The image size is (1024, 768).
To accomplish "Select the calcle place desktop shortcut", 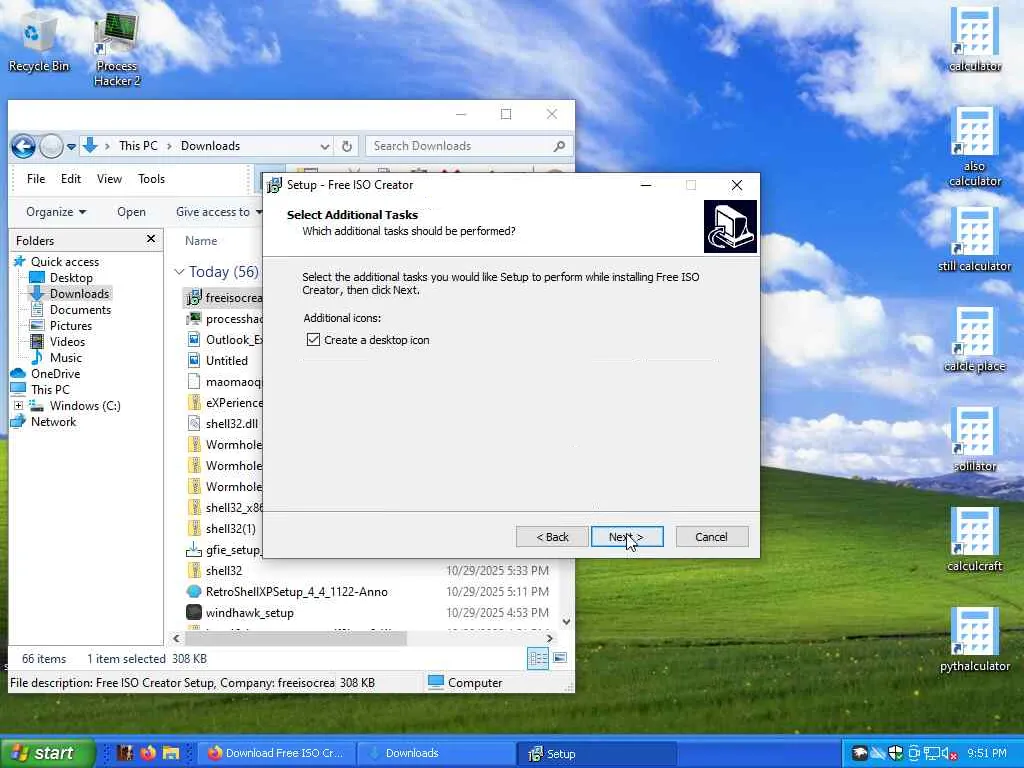I will (x=974, y=340).
